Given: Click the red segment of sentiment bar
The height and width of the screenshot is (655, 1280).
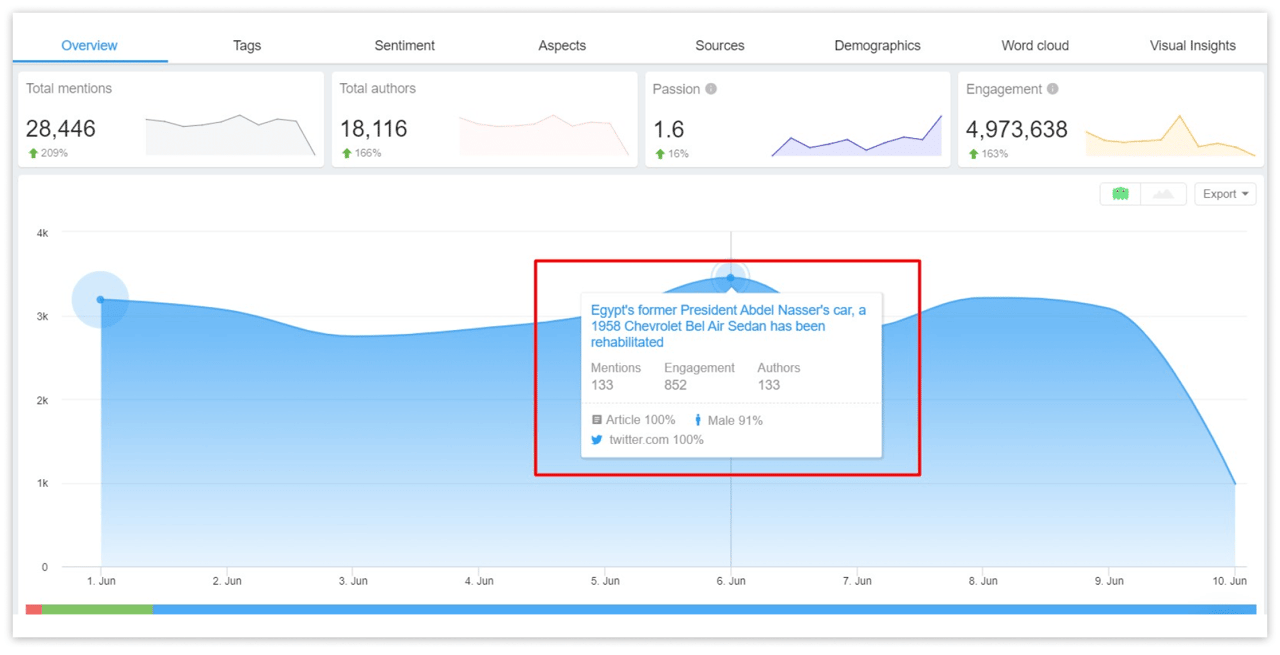Looking at the screenshot, I should [33, 609].
